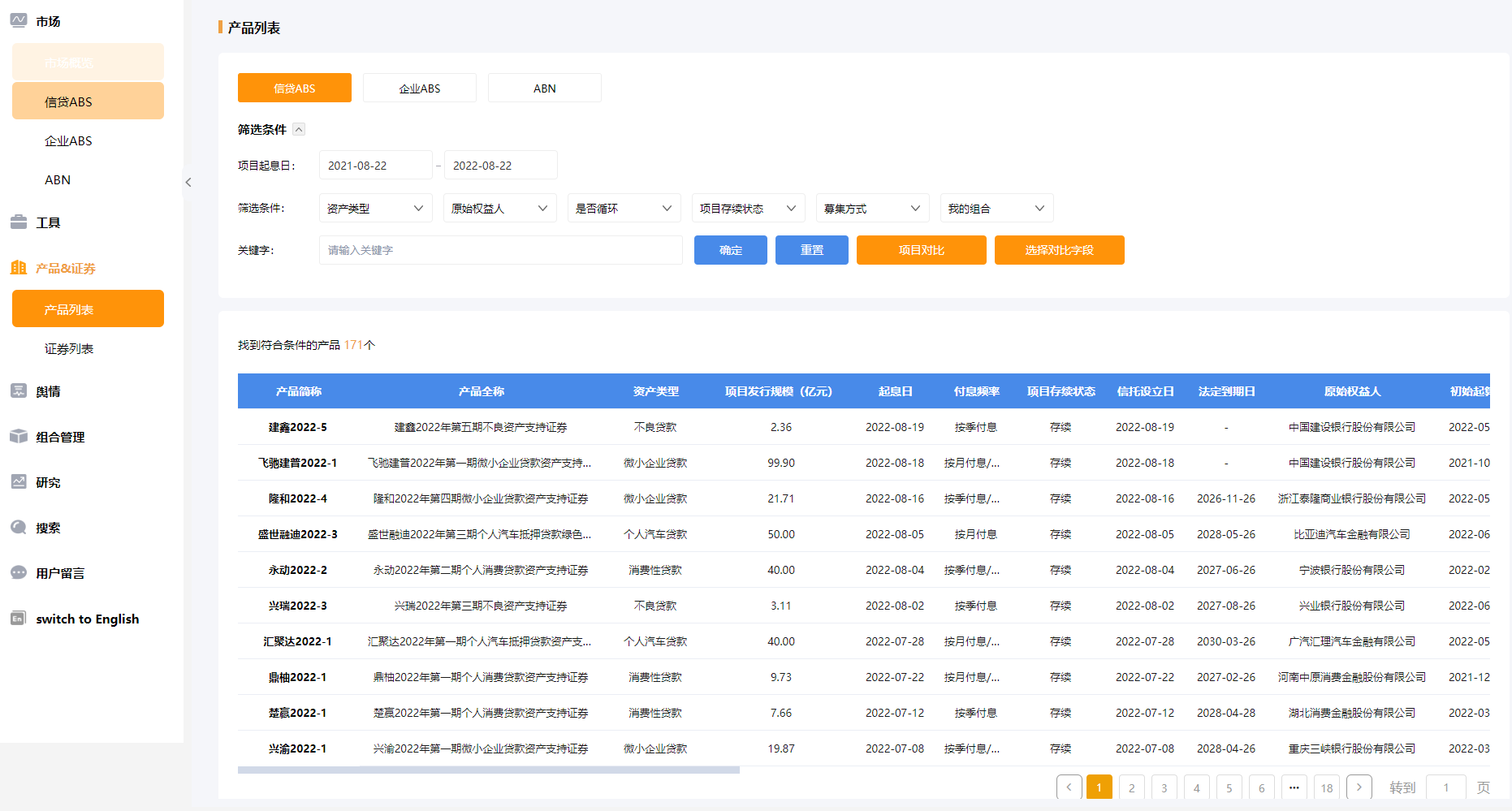Open the 资产类型 dropdown

pyautogui.click(x=376, y=208)
